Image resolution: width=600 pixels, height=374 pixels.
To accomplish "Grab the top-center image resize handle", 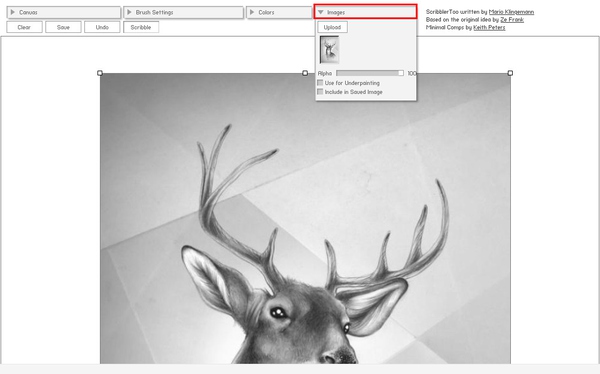I will coord(305,73).
